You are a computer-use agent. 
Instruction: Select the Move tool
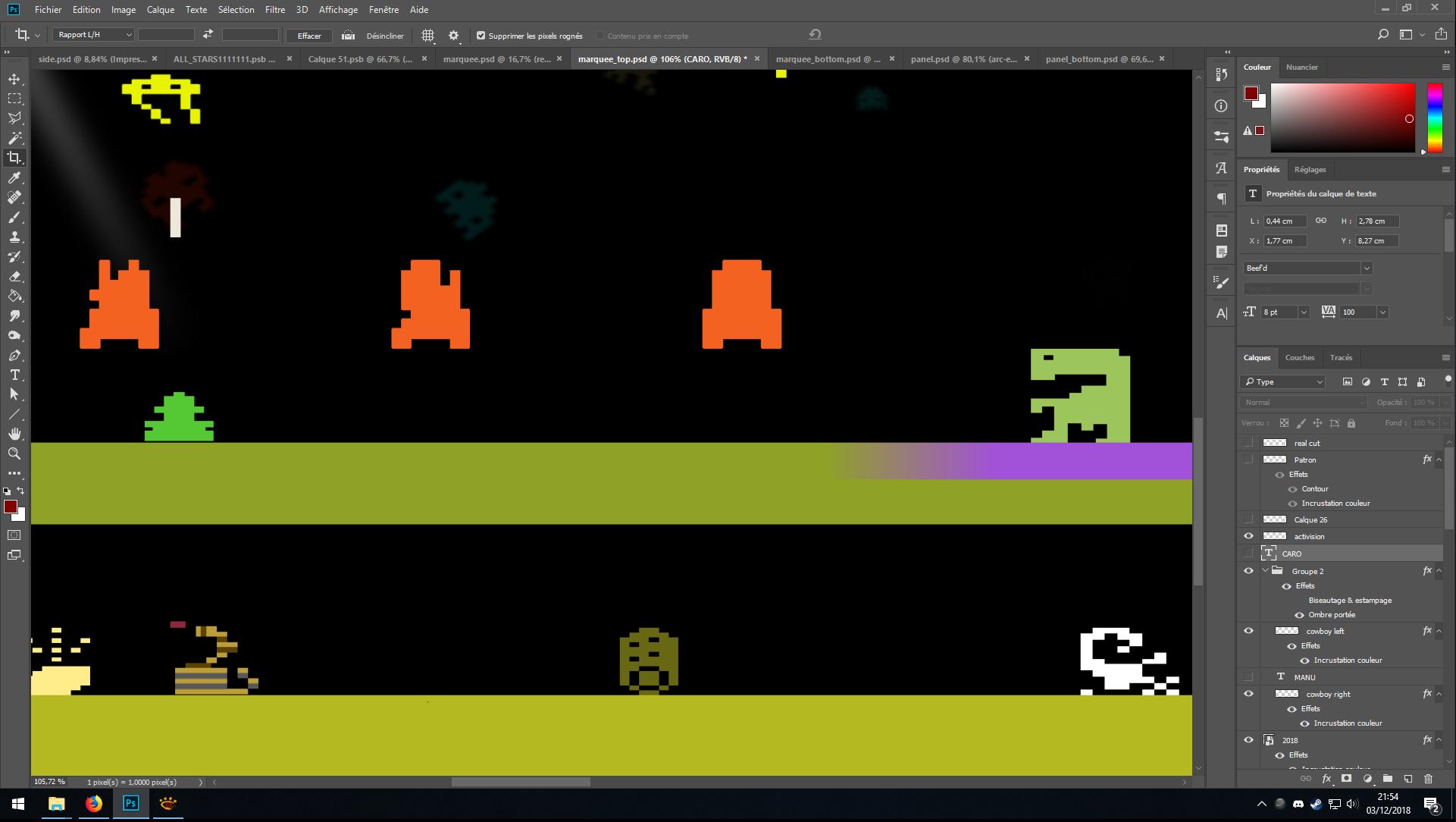[x=14, y=79]
